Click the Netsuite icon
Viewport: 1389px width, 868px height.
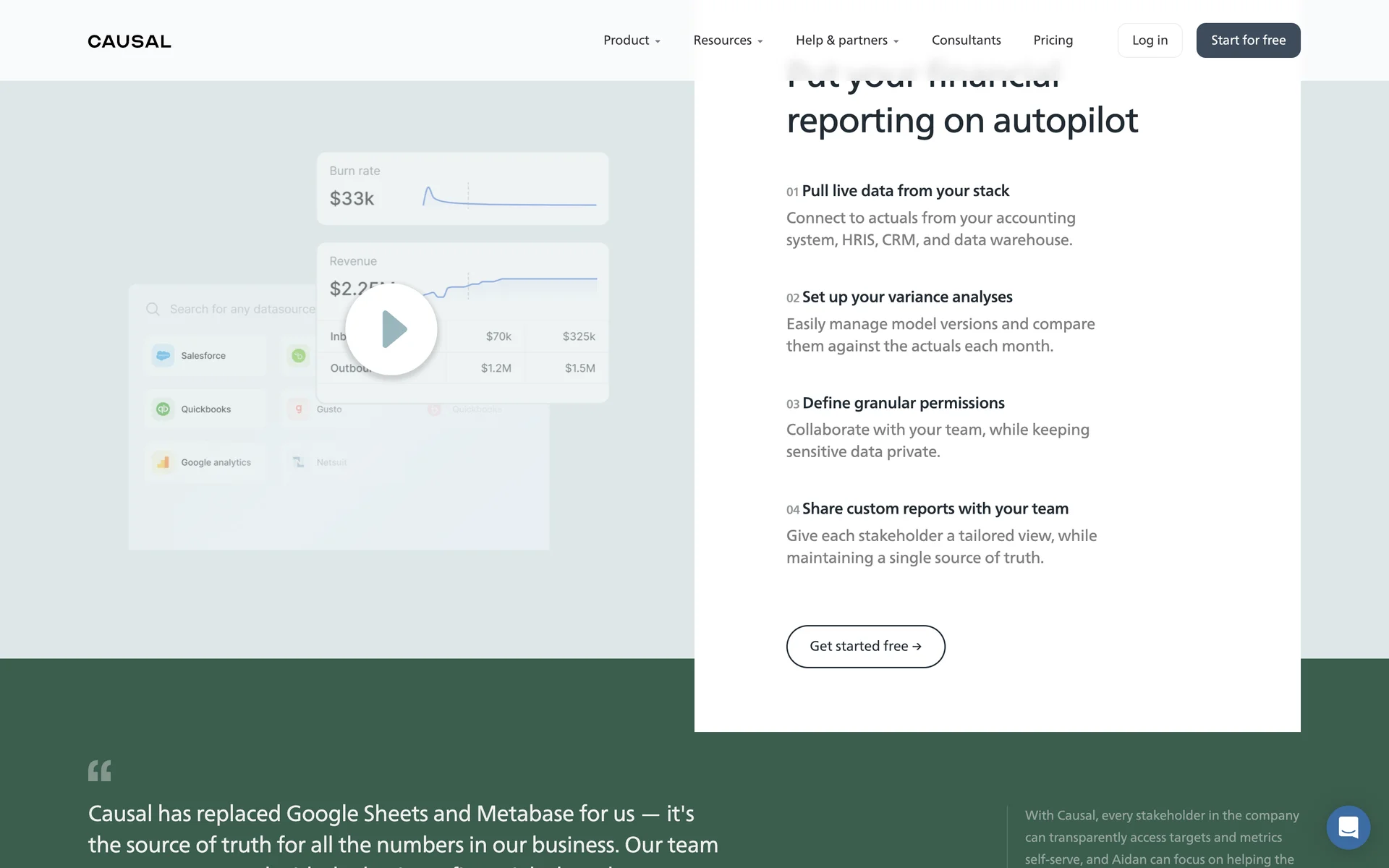[298, 462]
